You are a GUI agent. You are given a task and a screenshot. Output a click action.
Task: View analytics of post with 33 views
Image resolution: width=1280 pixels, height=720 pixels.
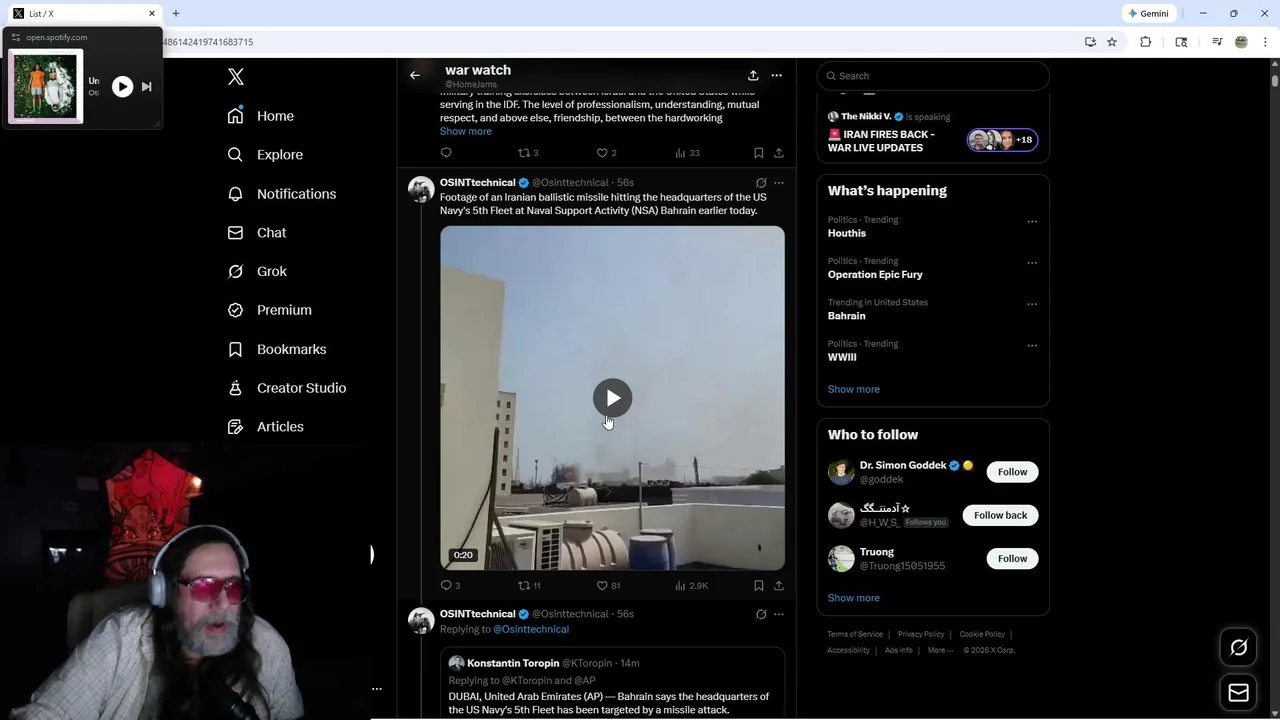click(687, 153)
